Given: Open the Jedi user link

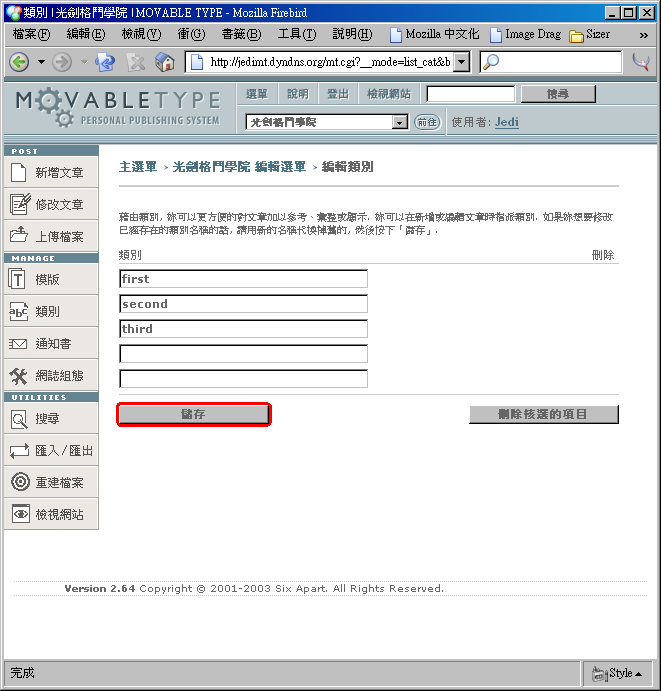Looking at the screenshot, I should [x=507, y=122].
